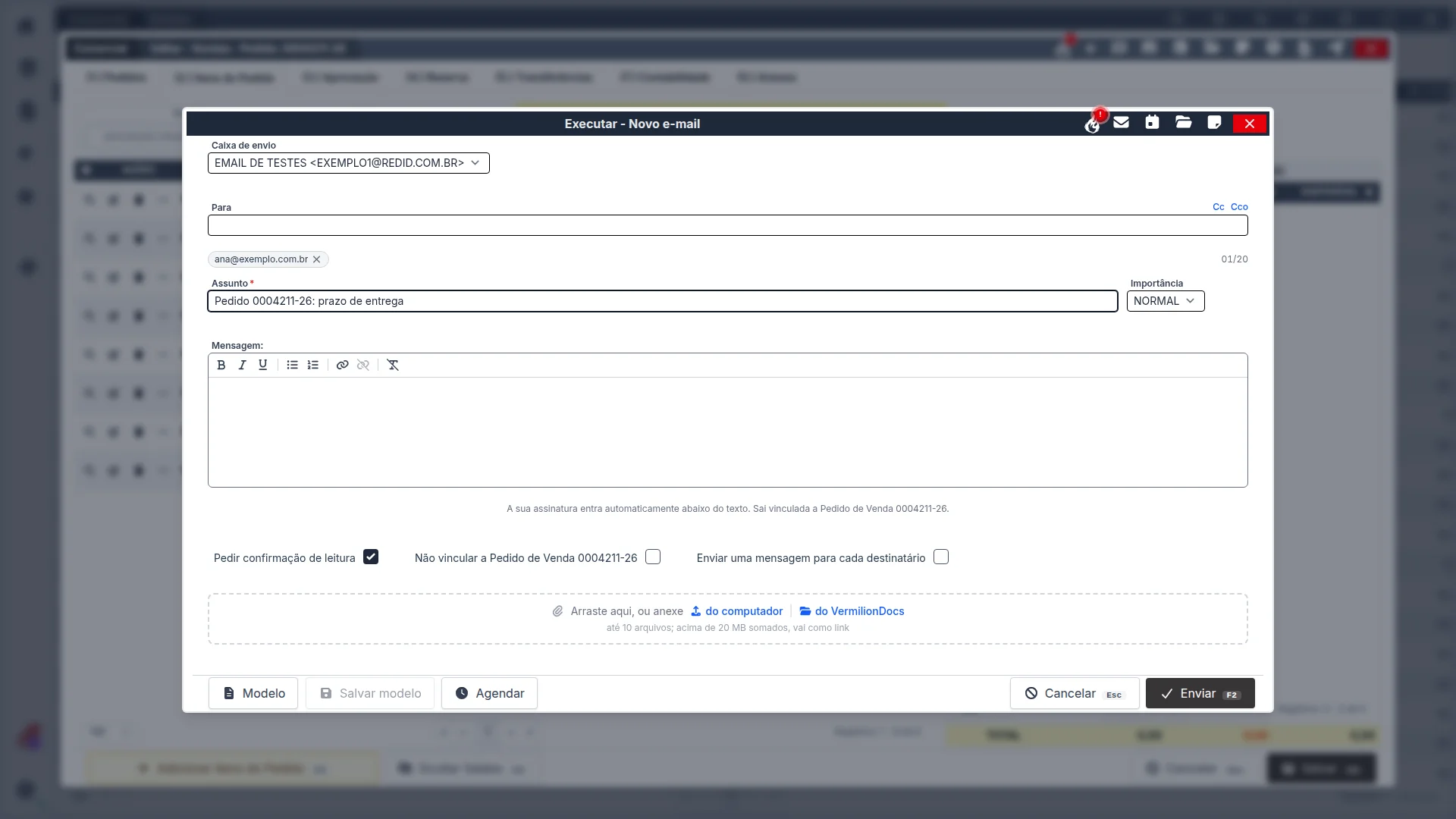The image size is (1456, 819).
Task: Attach file do computador
Action: [x=736, y=611]
